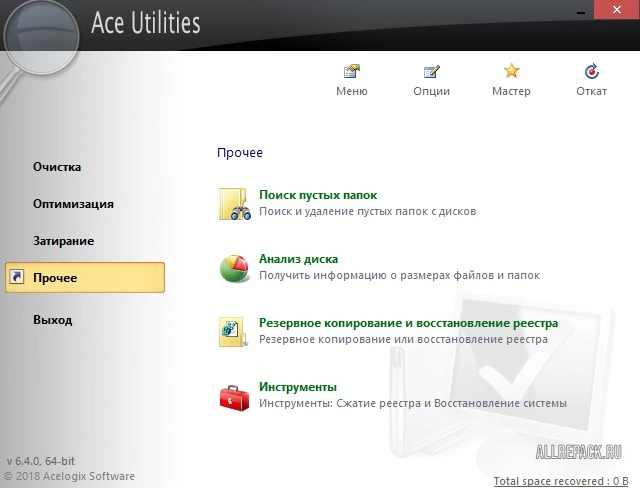Open Поиск пустых папок tool

(x=318, y=195)
